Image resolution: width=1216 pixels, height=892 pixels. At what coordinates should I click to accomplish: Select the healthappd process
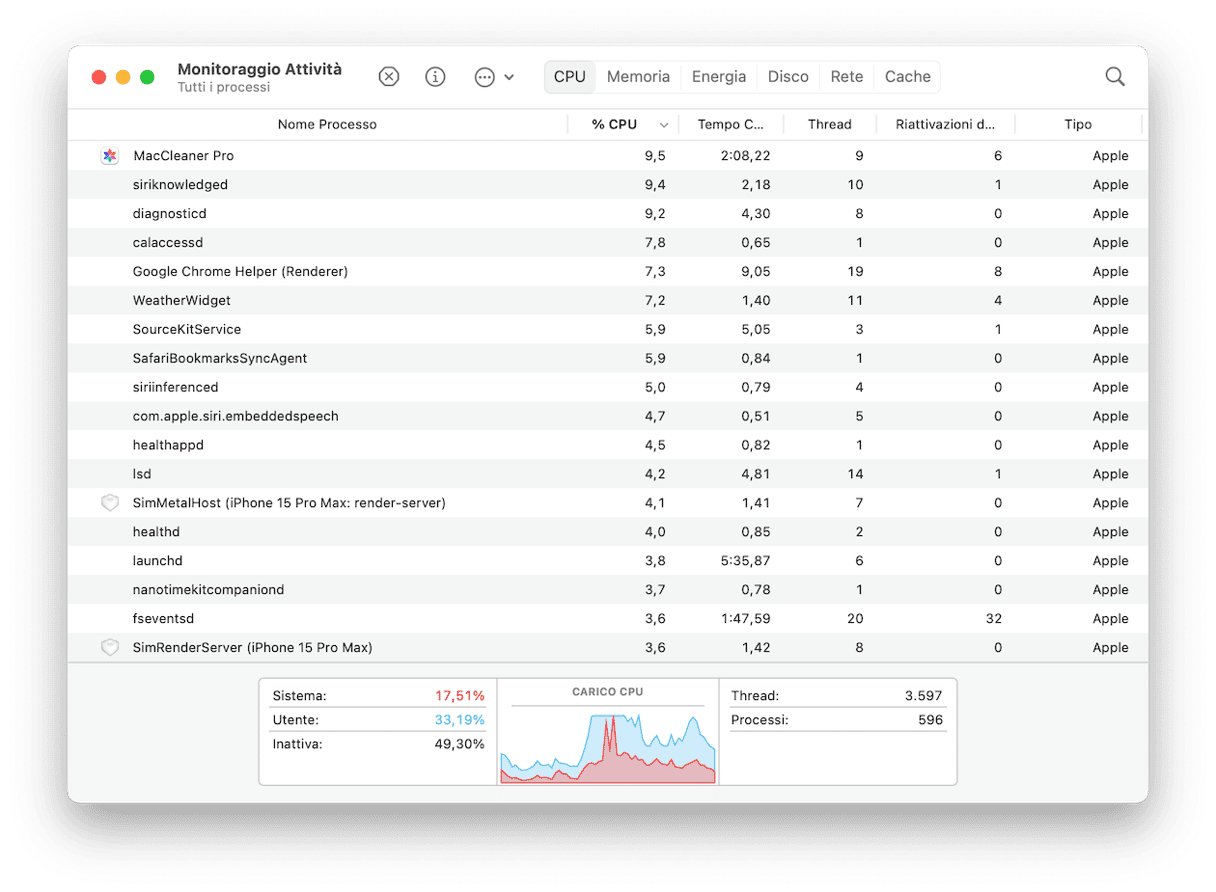point(608,446)
